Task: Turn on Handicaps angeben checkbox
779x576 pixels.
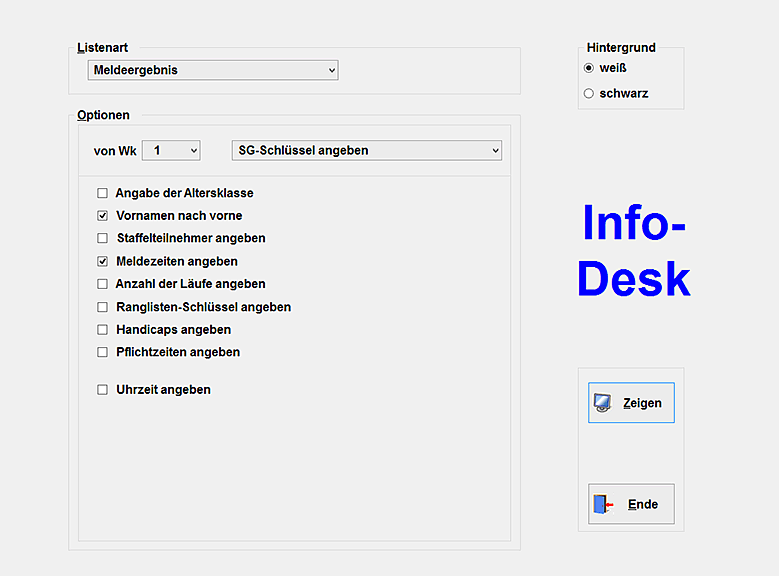Action: [102, 330]
